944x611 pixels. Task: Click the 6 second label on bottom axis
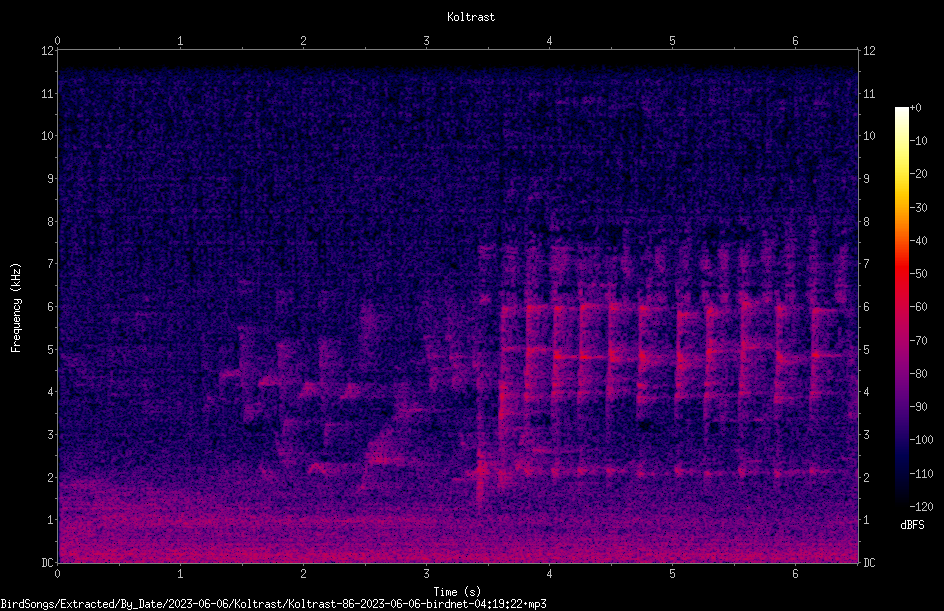pyautogui.click(x=795, y=574)
